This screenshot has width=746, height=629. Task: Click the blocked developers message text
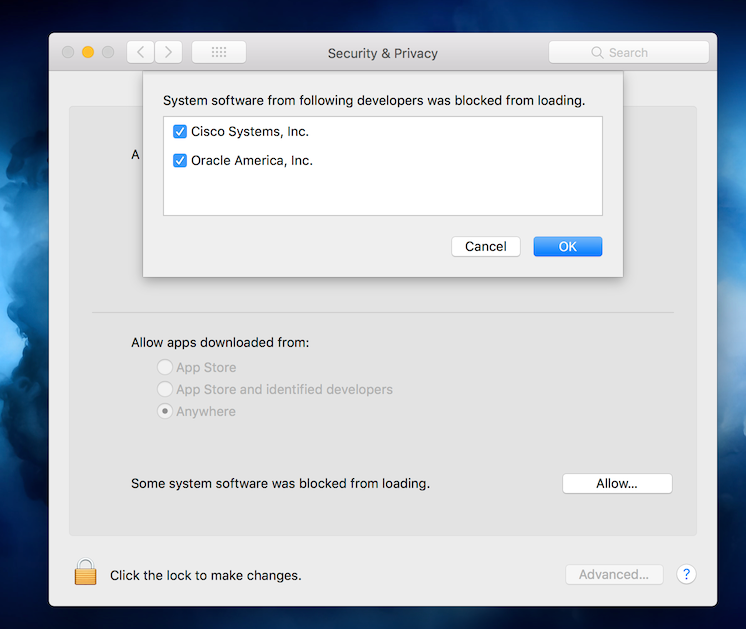point(374,100)
